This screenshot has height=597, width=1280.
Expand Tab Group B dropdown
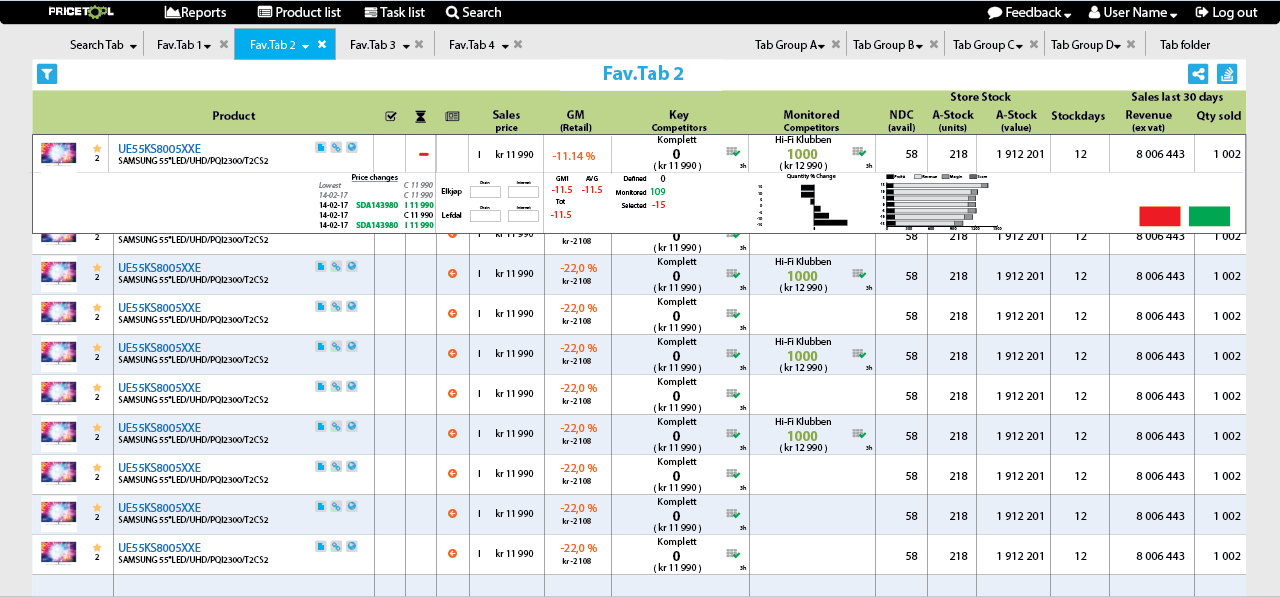pyautogui.click(x=918, y=46)
